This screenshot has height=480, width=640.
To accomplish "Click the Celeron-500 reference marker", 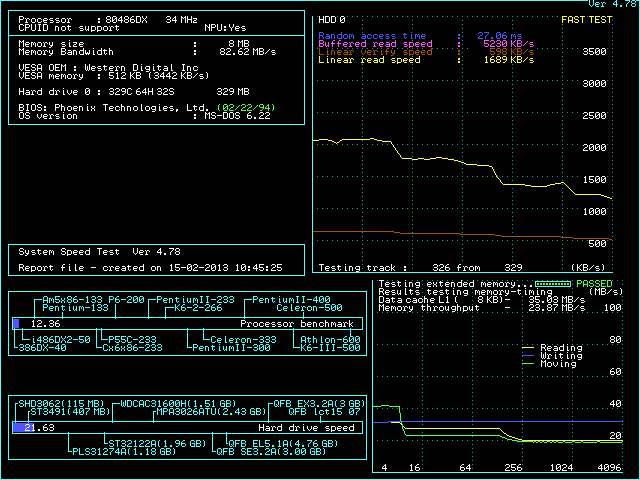I will click(309, 308).
